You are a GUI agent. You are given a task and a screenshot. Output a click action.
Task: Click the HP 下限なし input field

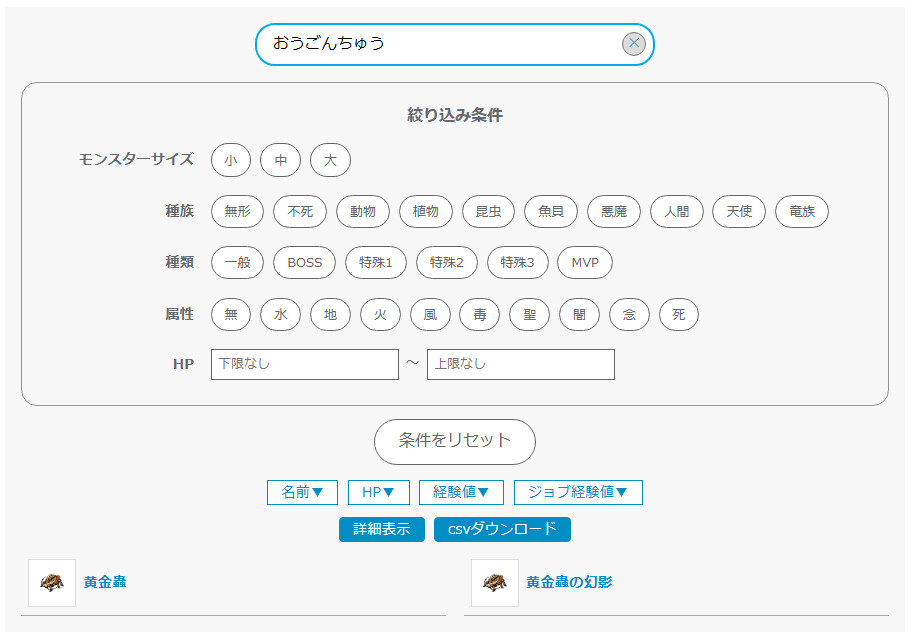pyautogui.click(x=304, y=364)
